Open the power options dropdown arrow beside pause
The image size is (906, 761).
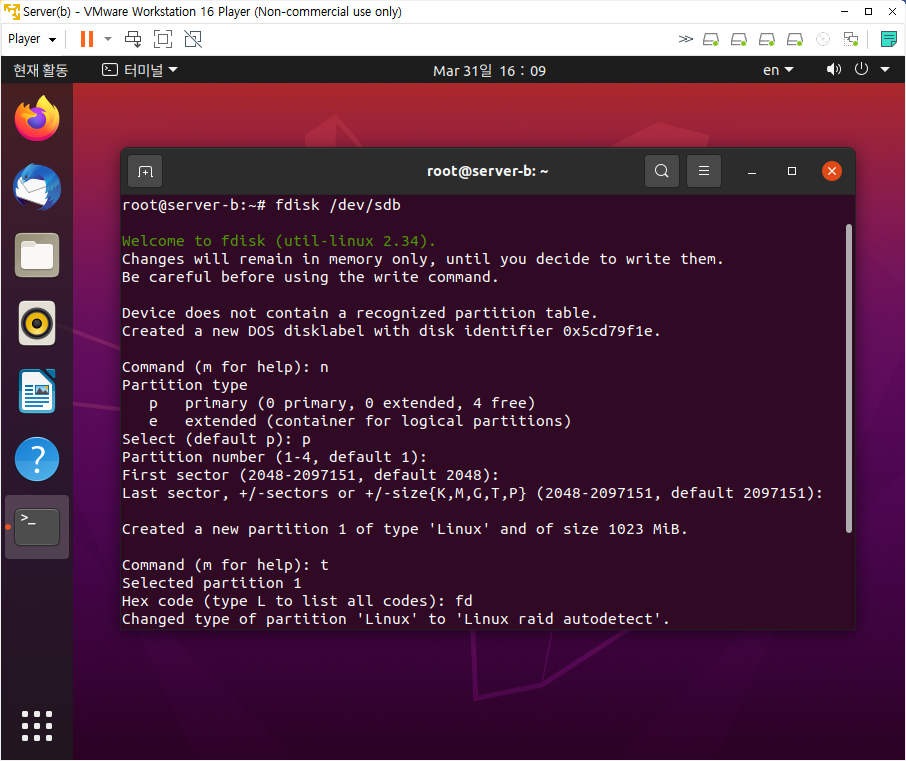click(107, 39)
